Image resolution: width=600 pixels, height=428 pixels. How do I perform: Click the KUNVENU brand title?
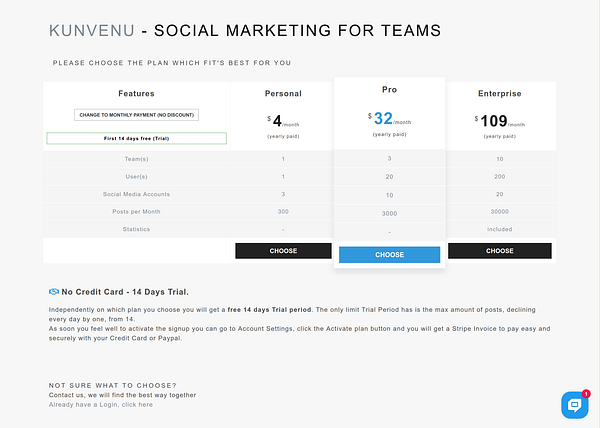92,31
